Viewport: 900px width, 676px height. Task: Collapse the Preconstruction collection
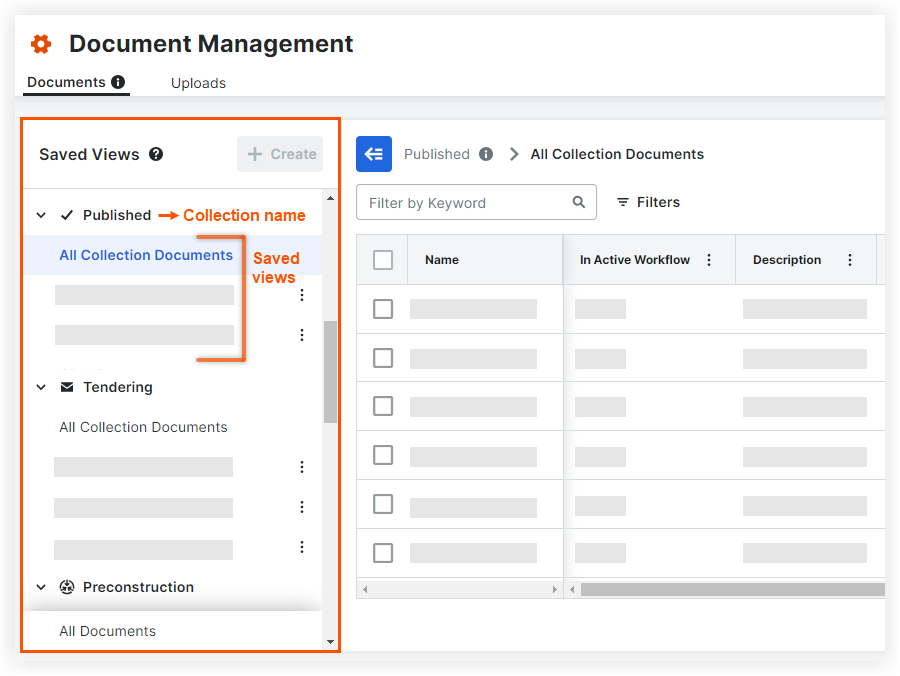point(42,587)
